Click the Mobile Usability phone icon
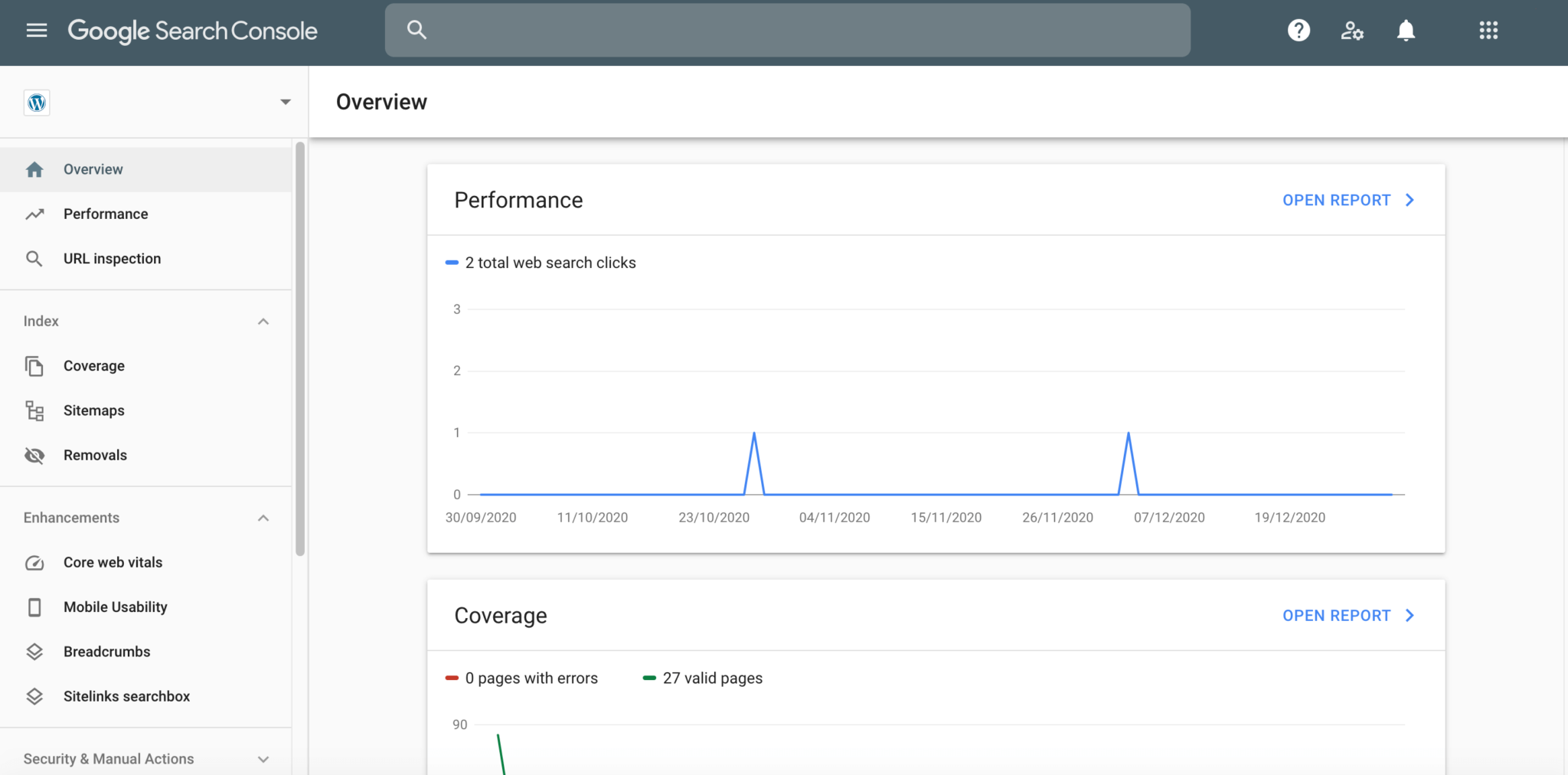Viewport: 1568px width, 775px height. 34,607
